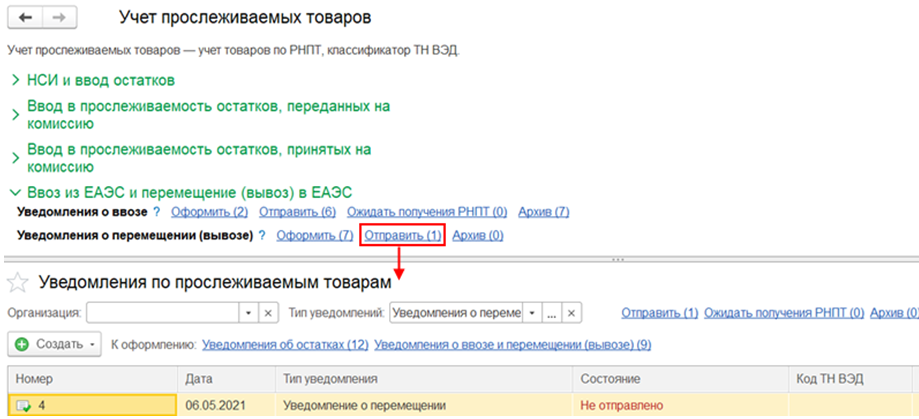Screen dimensions: 919x419
Task: Sort by Тип уведомления column header
Action: tap(424, 379)
